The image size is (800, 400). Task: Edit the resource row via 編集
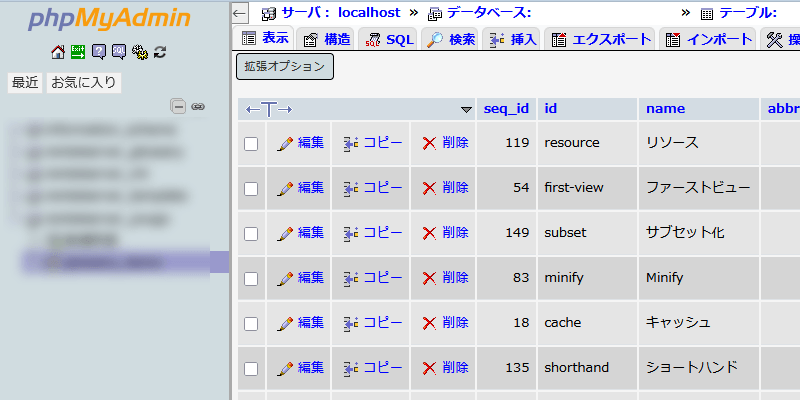coord(301,143)
